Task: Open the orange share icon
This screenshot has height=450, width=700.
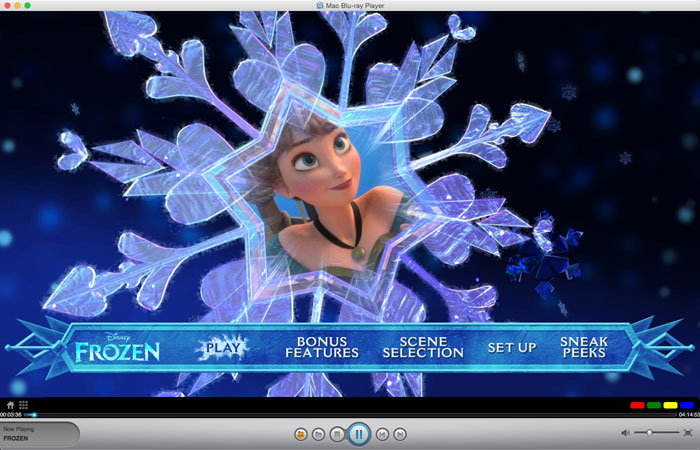Action: pos(300,434)
